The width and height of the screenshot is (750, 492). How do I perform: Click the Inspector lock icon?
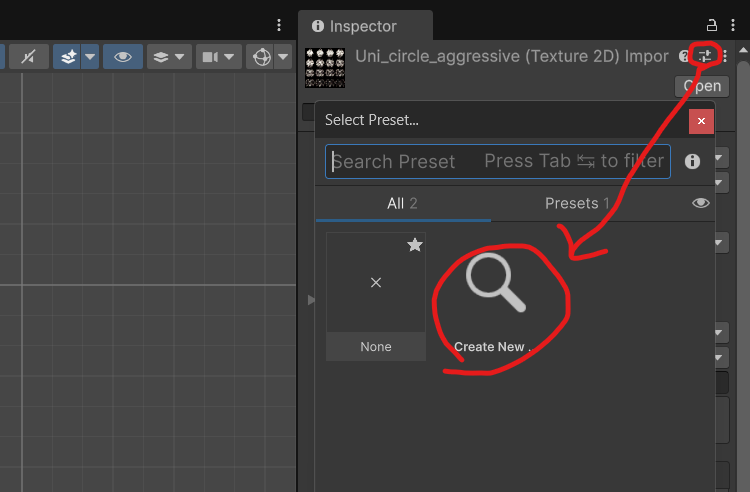pyautogui.click(x=712, y=26)
